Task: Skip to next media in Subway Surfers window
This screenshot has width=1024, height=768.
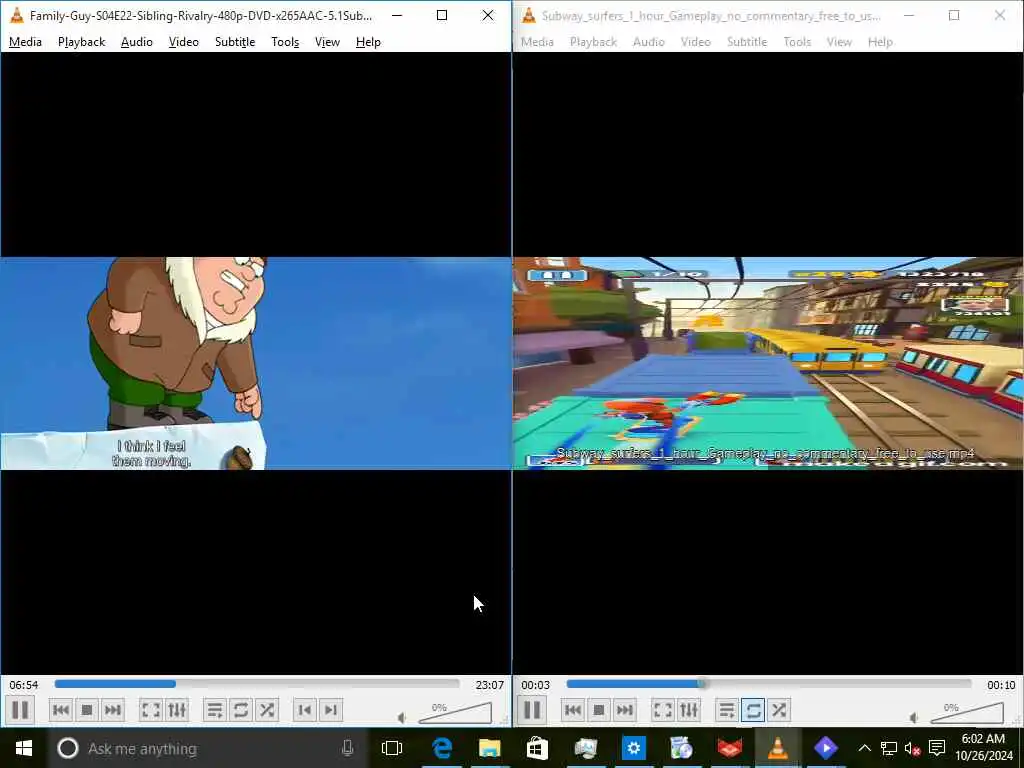Action: (x=625, y=710)
